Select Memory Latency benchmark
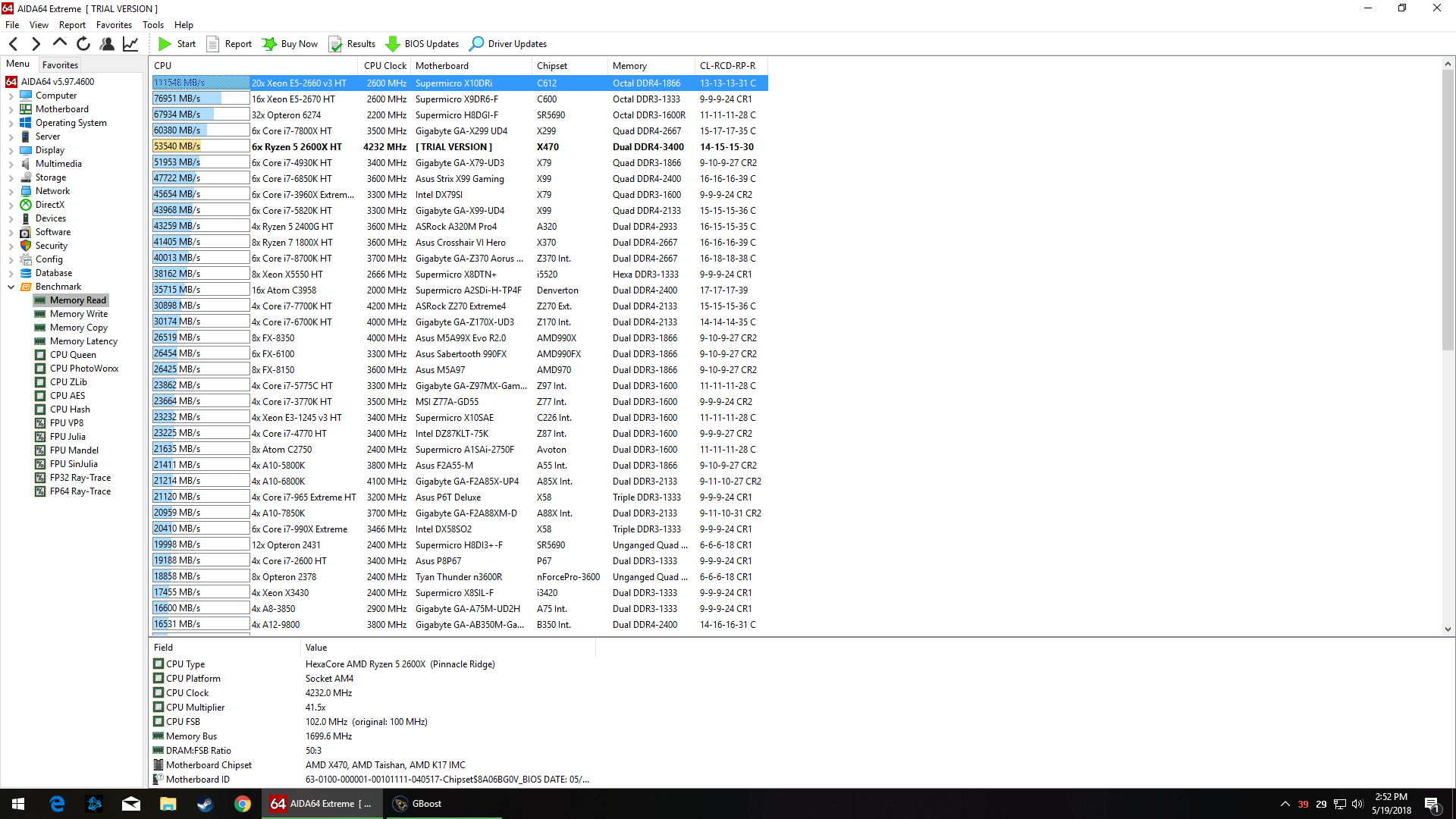This screenshot has height=819, width=1456. tap(83, 341)
